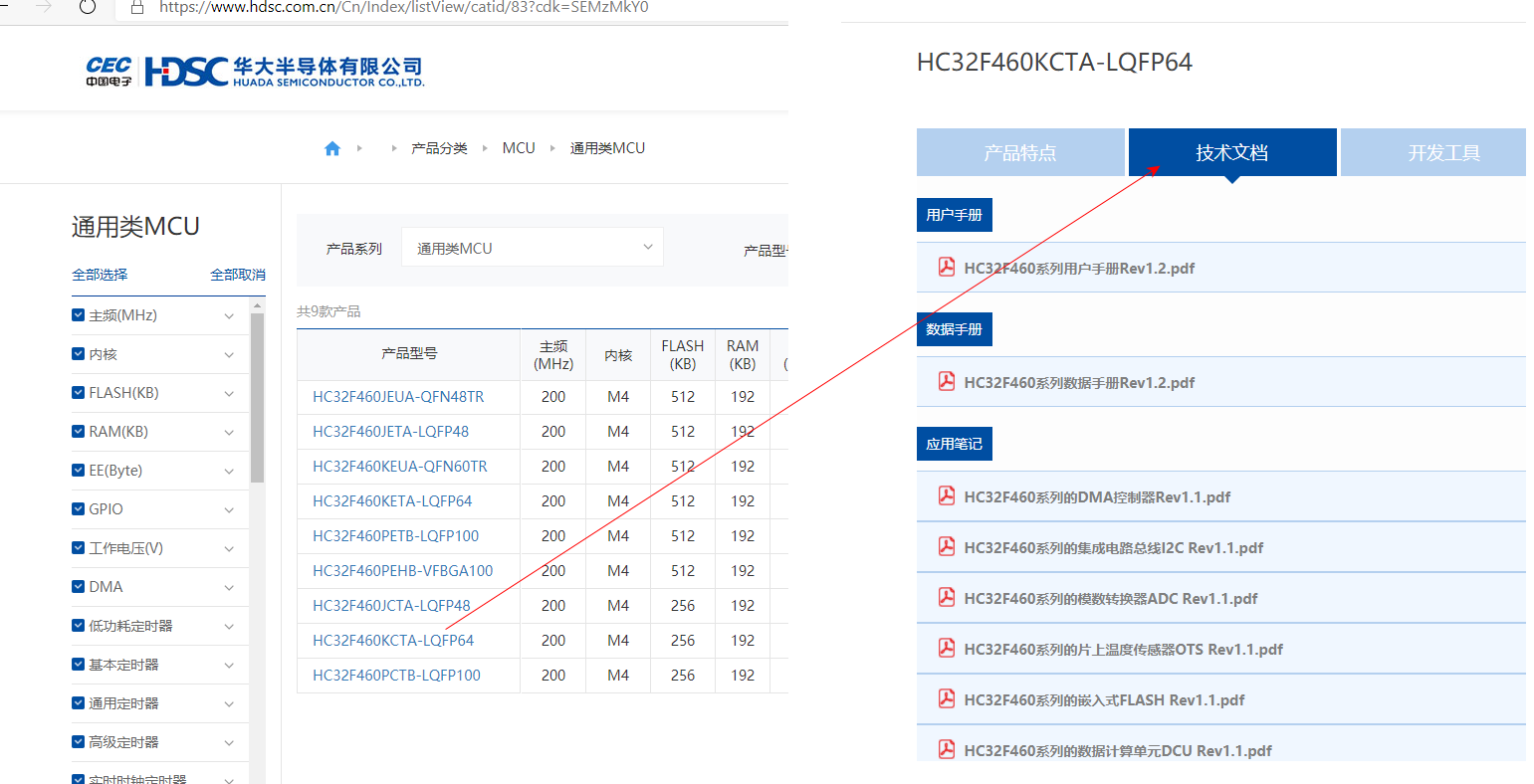Open product HC32F460PCTB-LQFP100

click(396, 676)
